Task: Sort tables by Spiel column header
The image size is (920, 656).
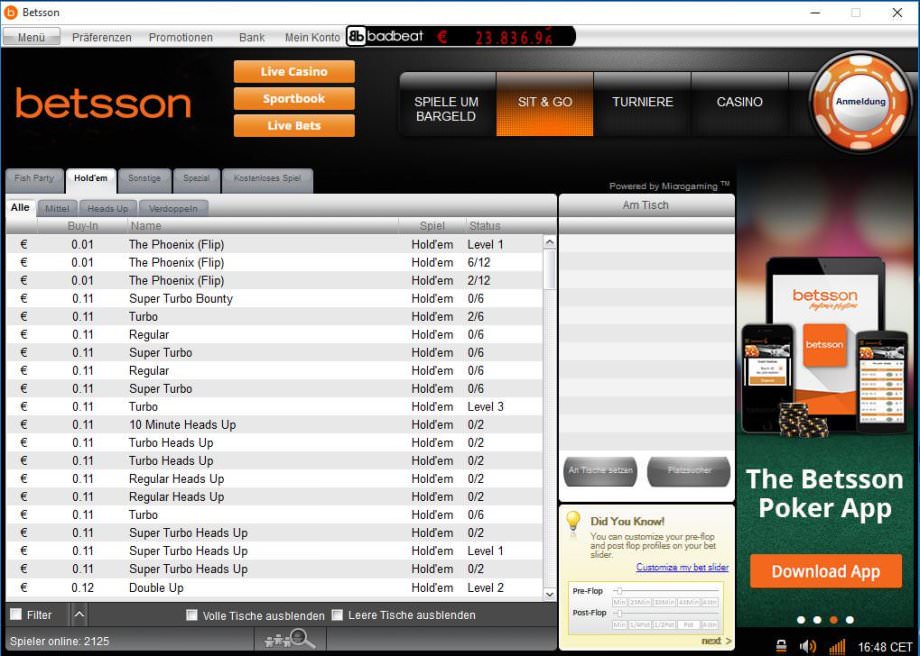Action: (x=432, y=226)
